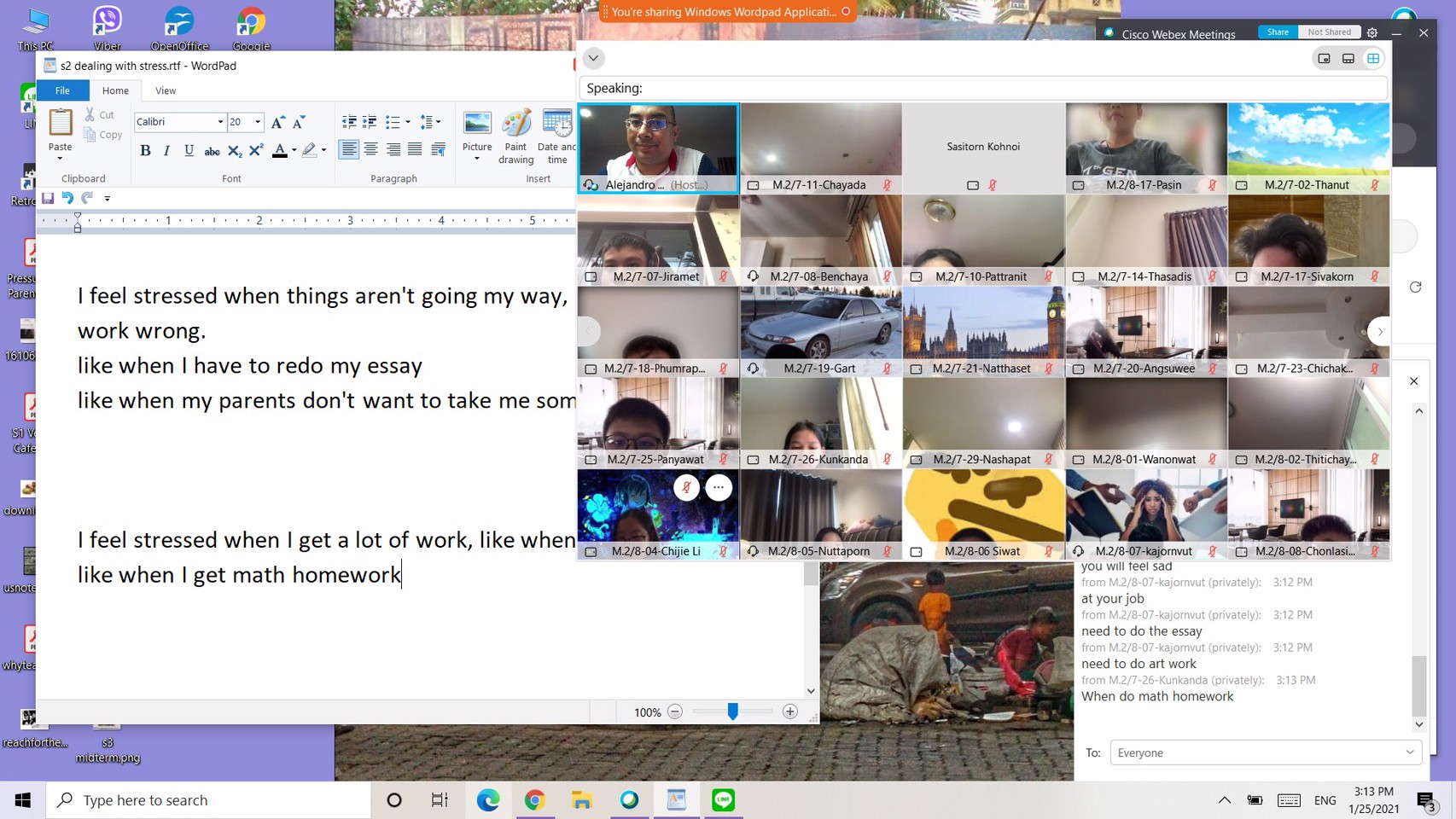Image resolution: width=1456 pixels, height=819 pixels.
Task: Toggle mute icon on M.2/8-04-Chijie Li tile
Action: pos(686,487)
